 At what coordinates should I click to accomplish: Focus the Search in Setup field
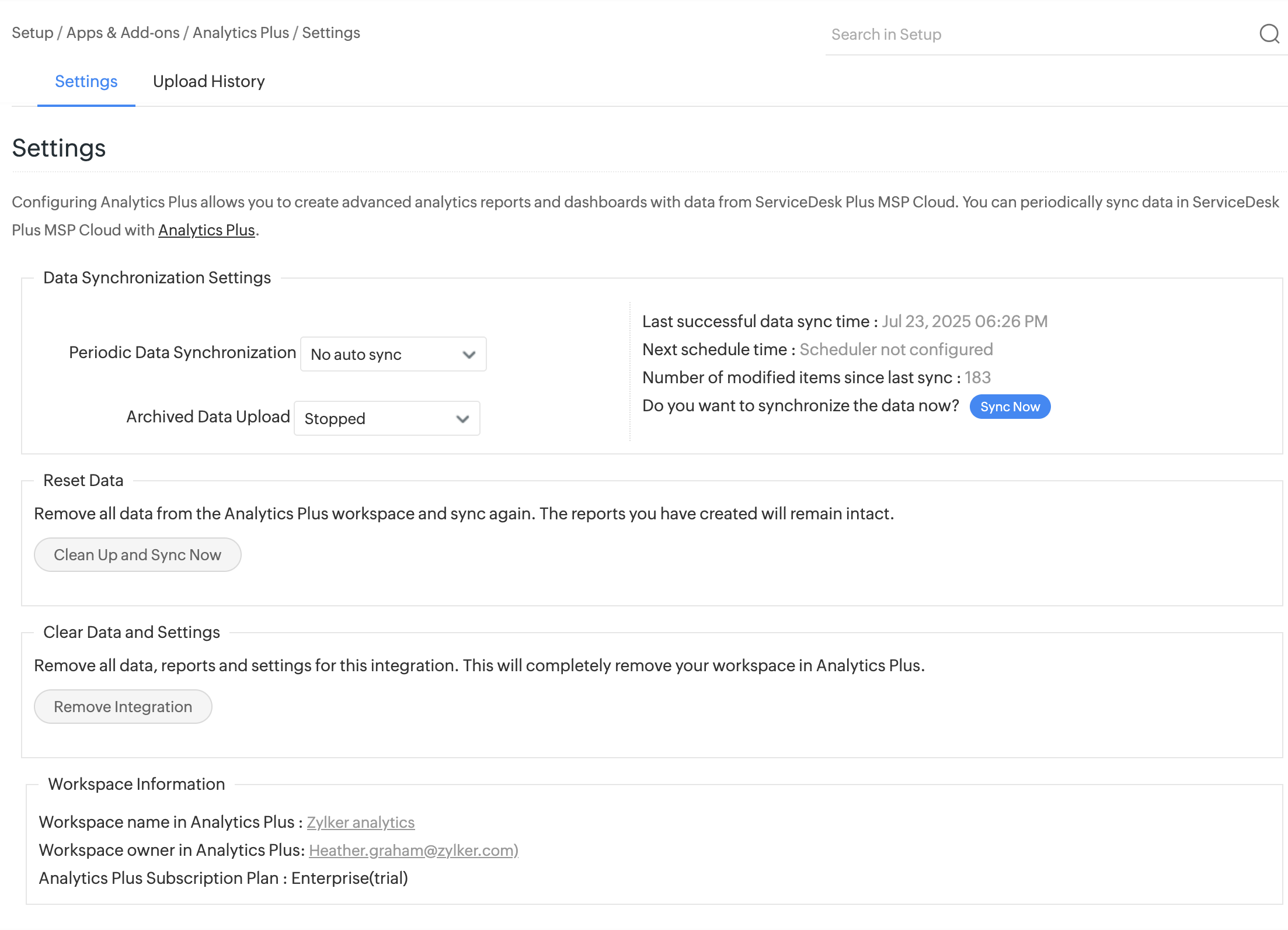[1039, 34]
